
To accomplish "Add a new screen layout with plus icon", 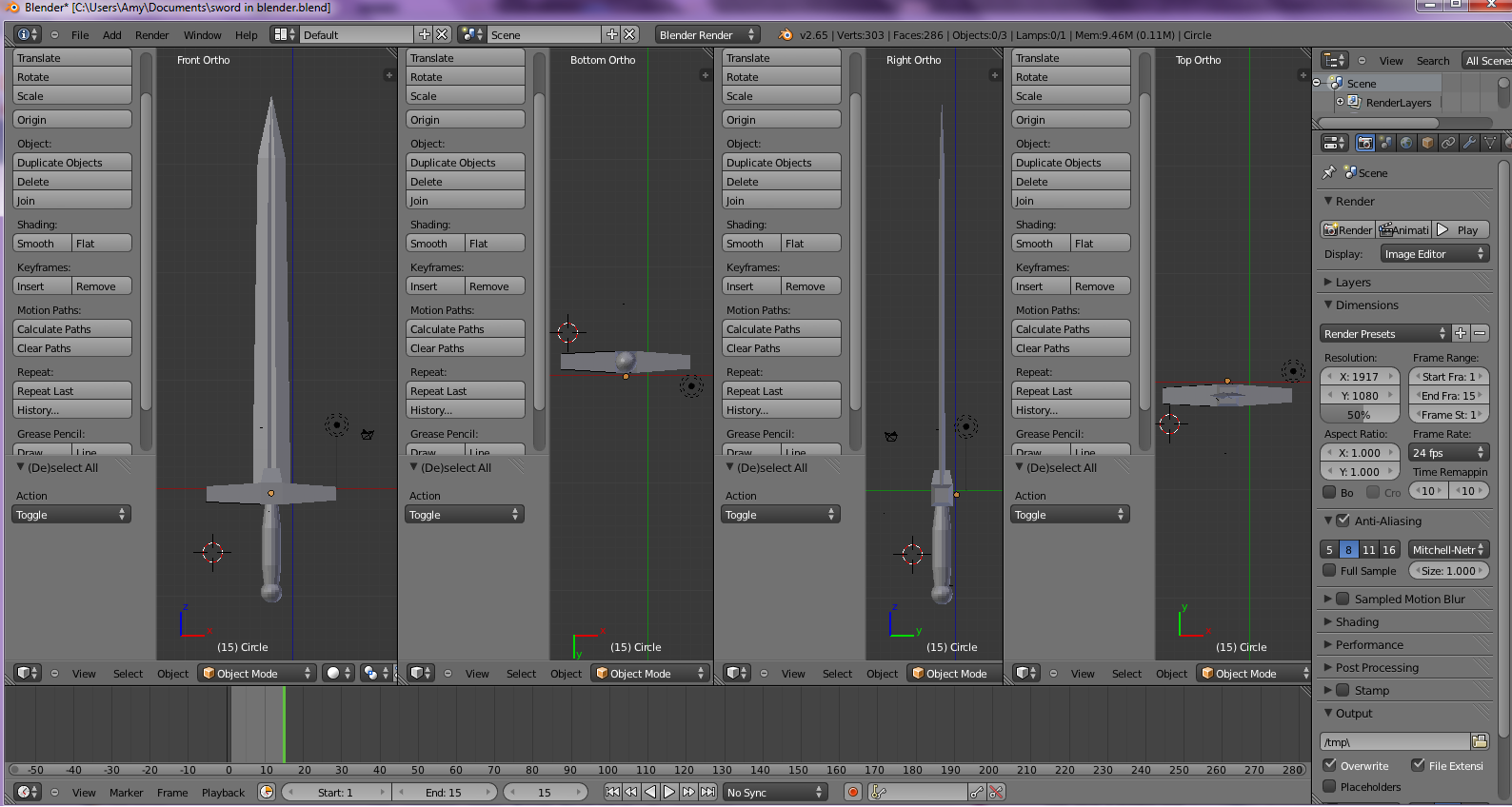I will pyautogui.click(x=425, y=34).
